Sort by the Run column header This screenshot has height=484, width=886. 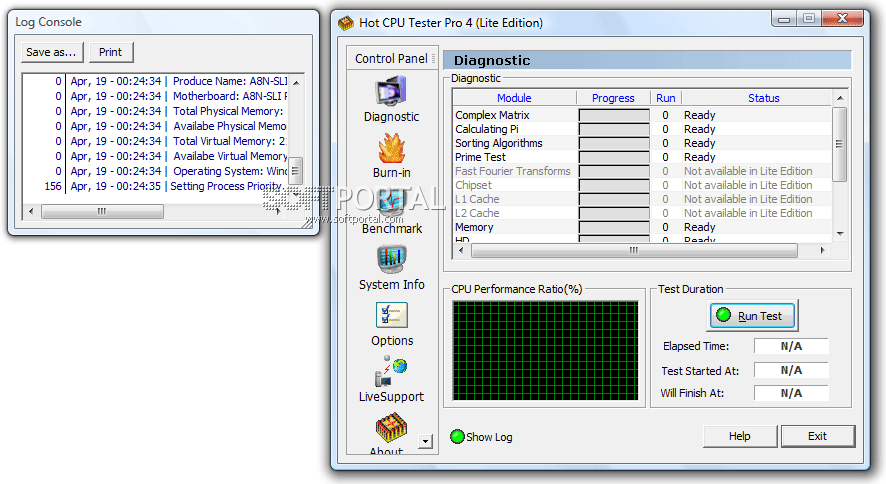click(666, 98)
